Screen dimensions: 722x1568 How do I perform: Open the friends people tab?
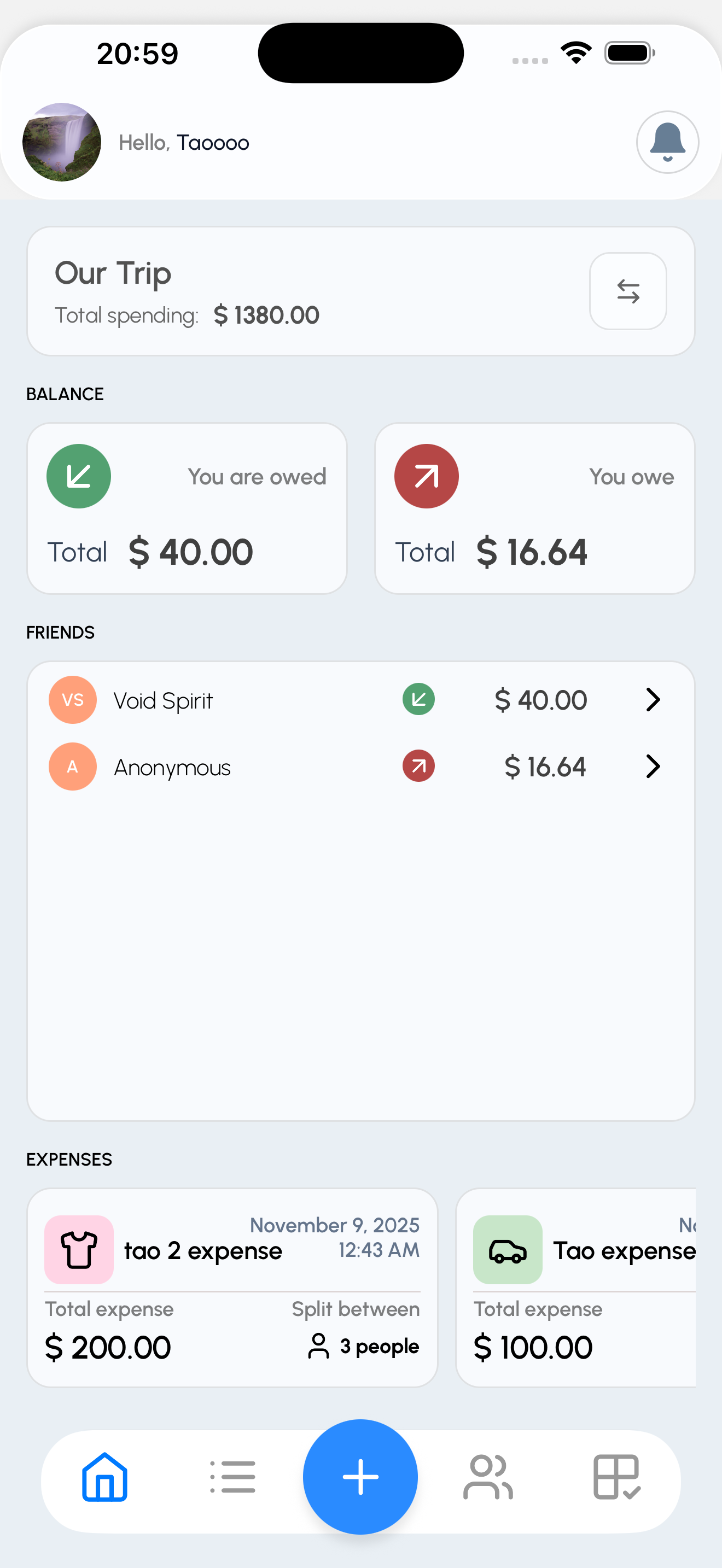click(x=488, y=1477)
